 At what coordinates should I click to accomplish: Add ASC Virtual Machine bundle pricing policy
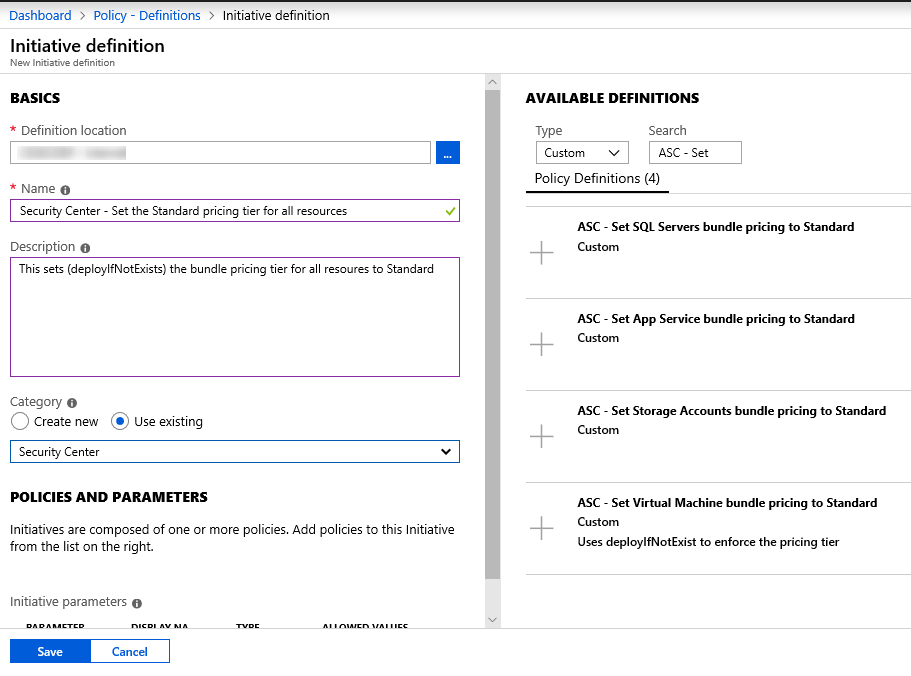coord(541,528)
